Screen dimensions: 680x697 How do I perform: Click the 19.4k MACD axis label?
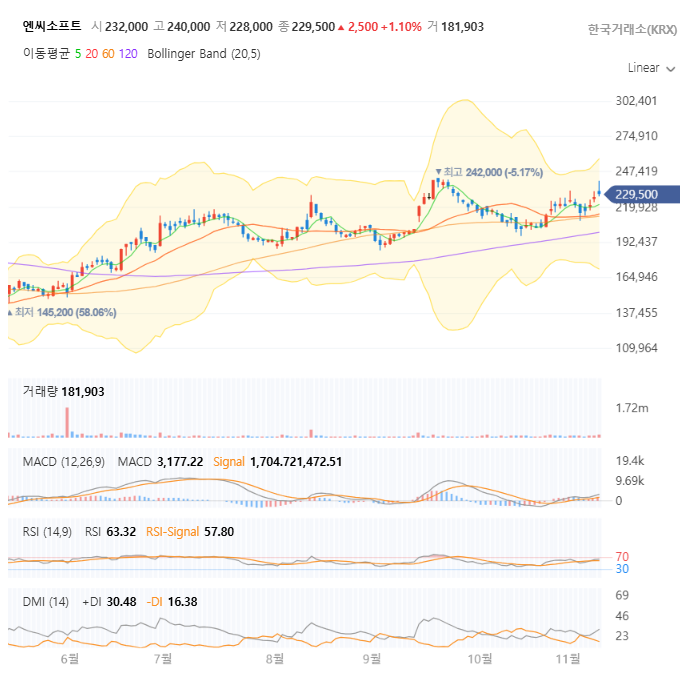pos(630,461)
